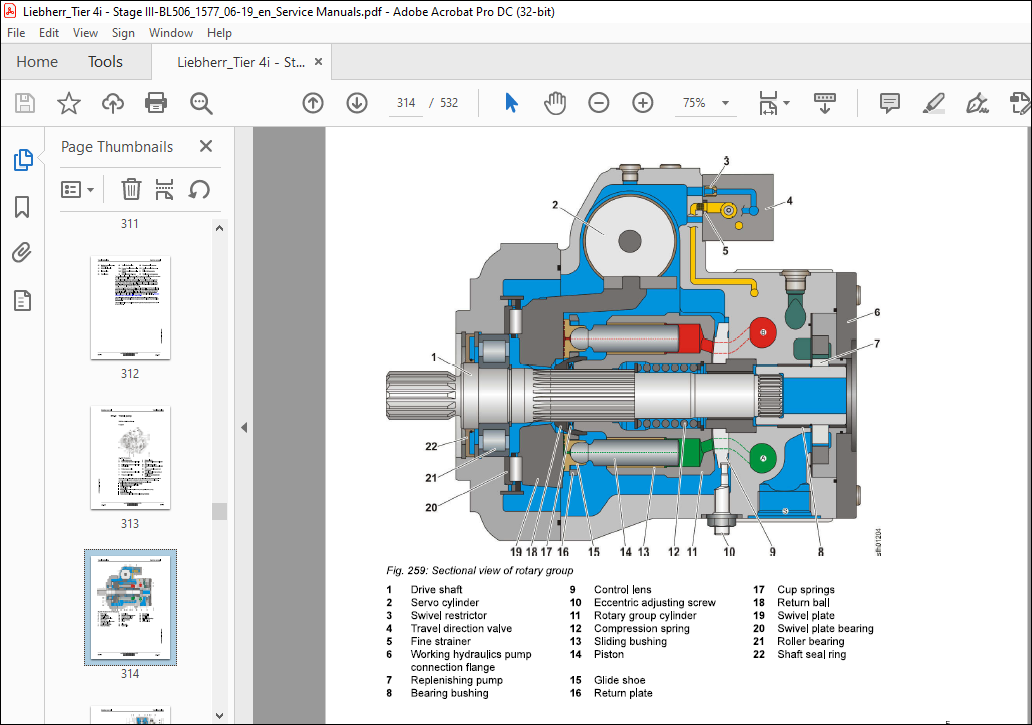Switch to the Tools tab
This screenshot has height=725, width=1032.
pos(105,62)
